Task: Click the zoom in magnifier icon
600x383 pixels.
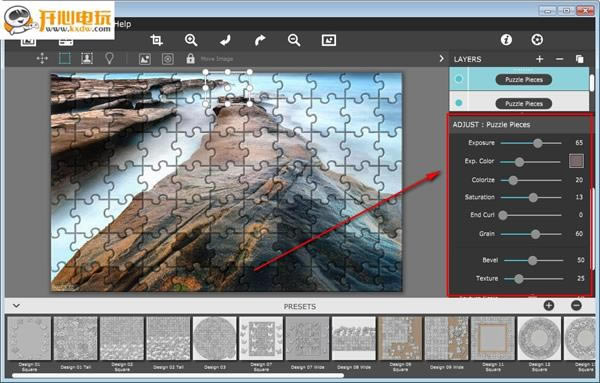Action: (191, 40)
